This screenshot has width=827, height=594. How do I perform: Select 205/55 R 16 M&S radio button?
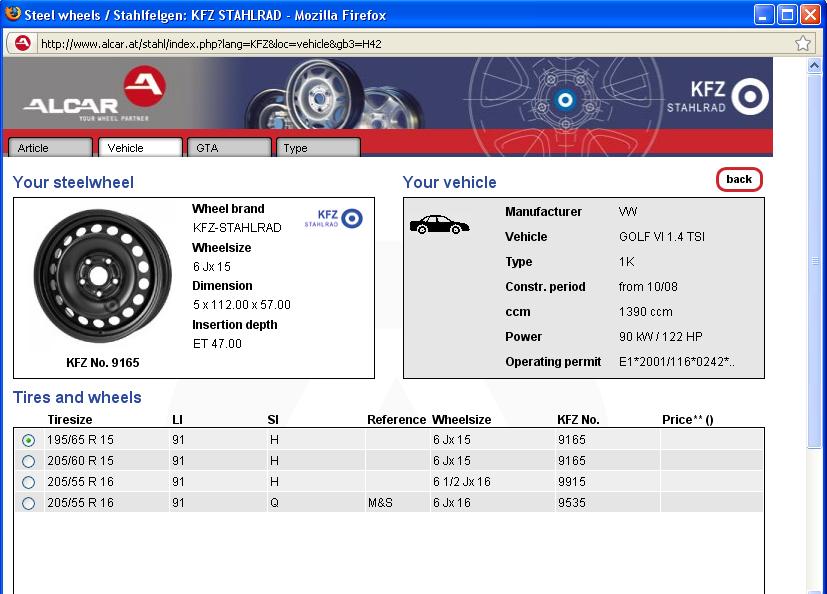pyautogui.click(x=28, y=503)
